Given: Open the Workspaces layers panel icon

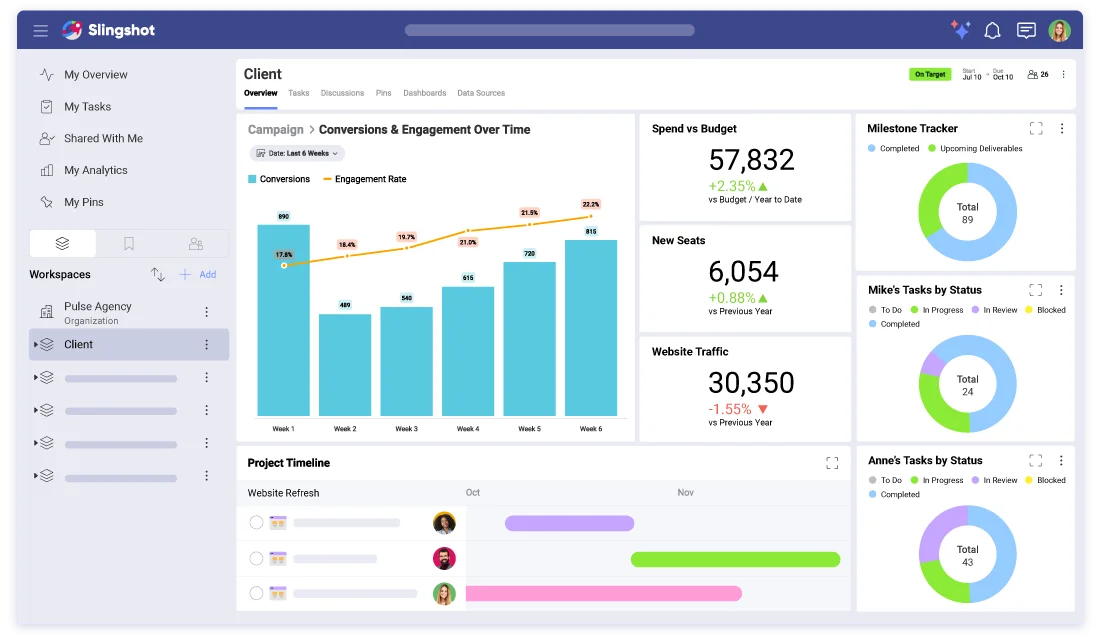Looking at the screenshot, I should pos(62,243).
